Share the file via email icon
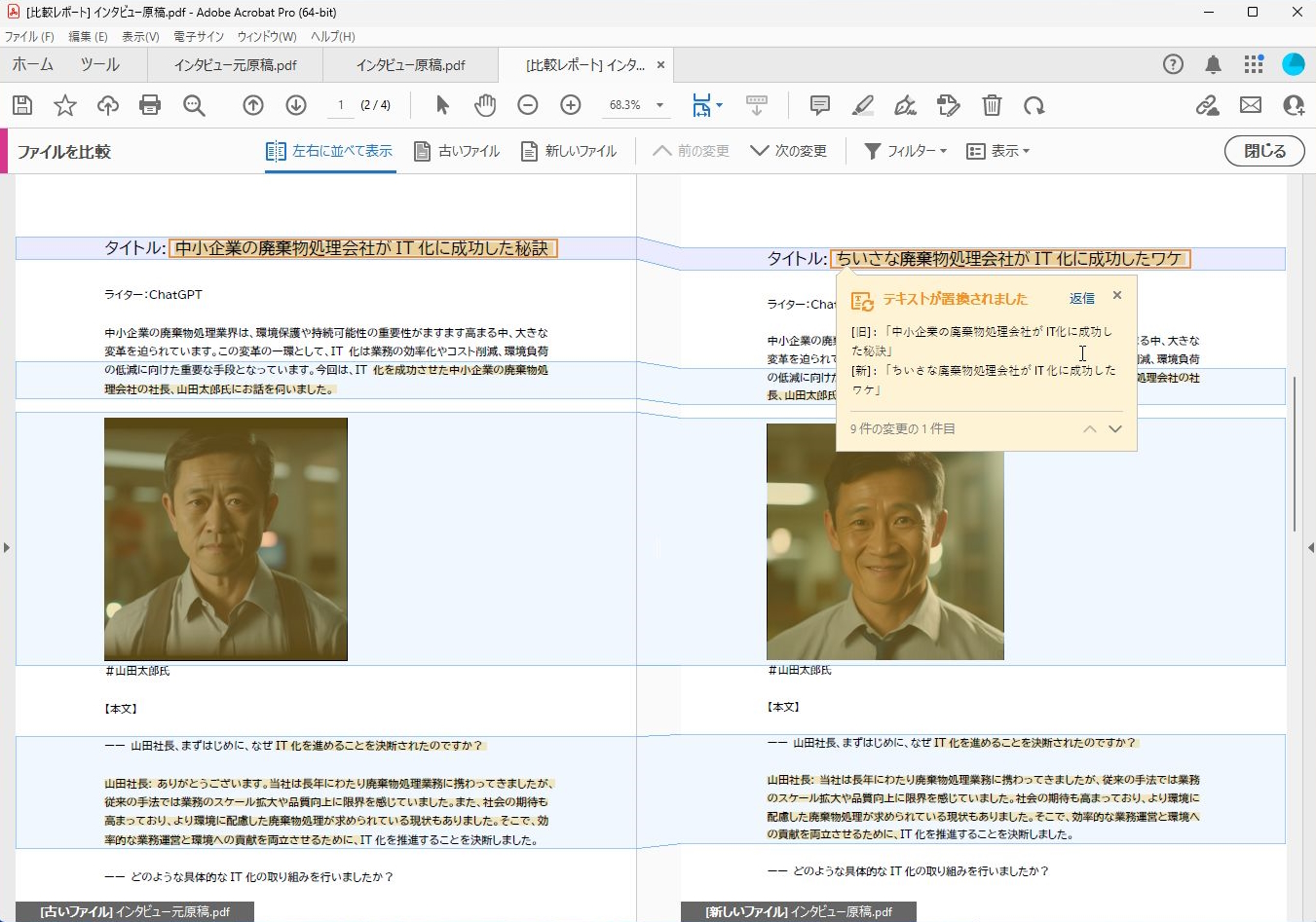1316x922 pixels. pyautogui.click(x=1251, y=105)
